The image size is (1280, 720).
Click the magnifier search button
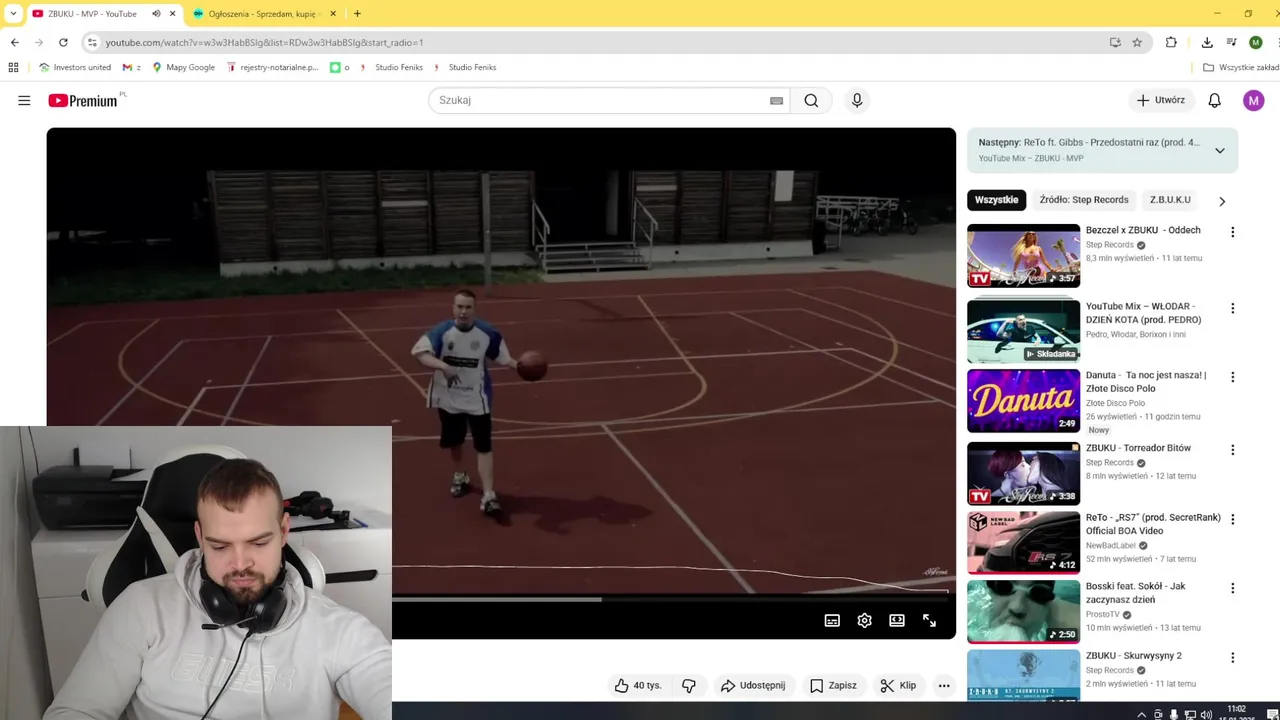coord(811,100)
